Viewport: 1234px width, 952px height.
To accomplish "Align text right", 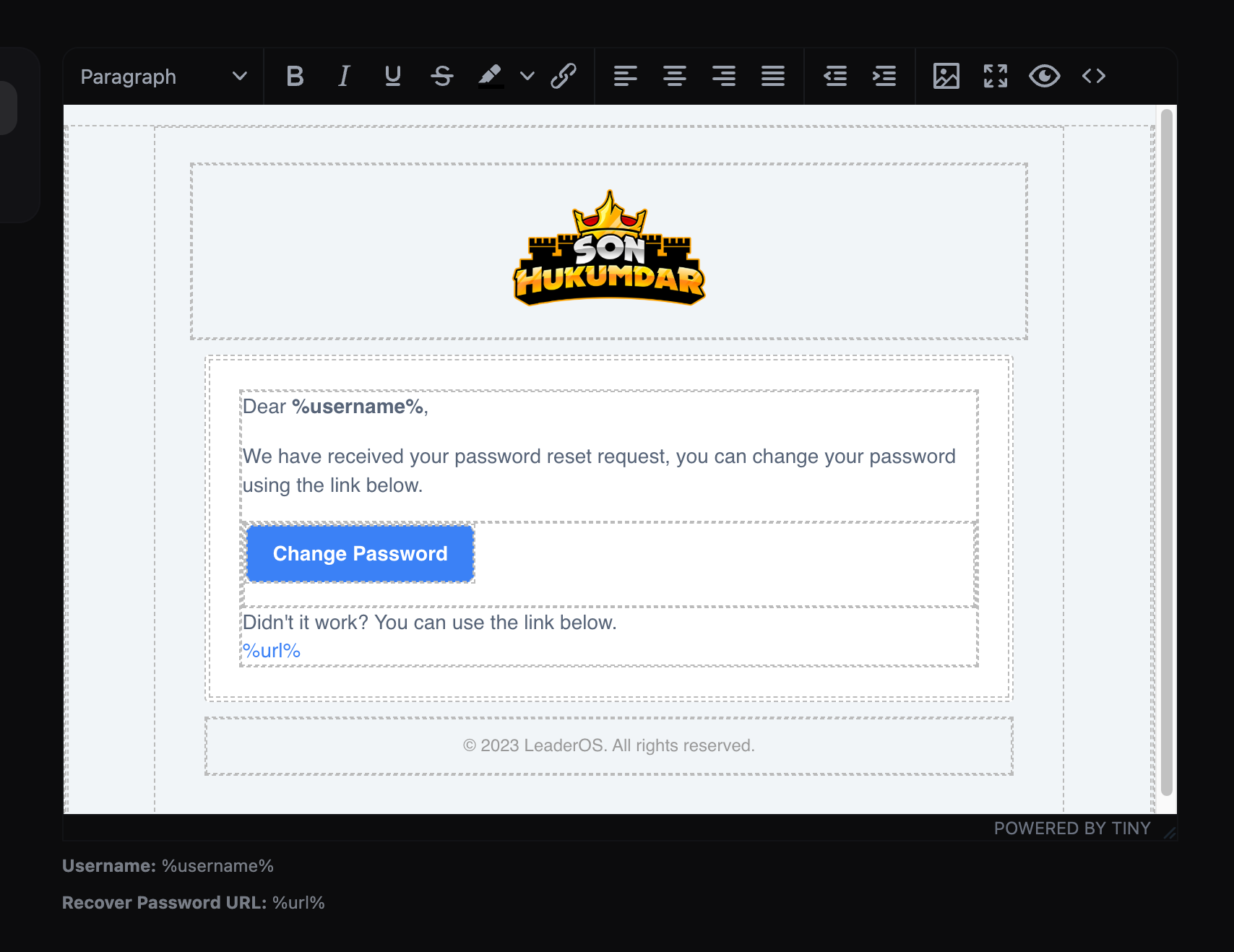I will tap(724, 76).
